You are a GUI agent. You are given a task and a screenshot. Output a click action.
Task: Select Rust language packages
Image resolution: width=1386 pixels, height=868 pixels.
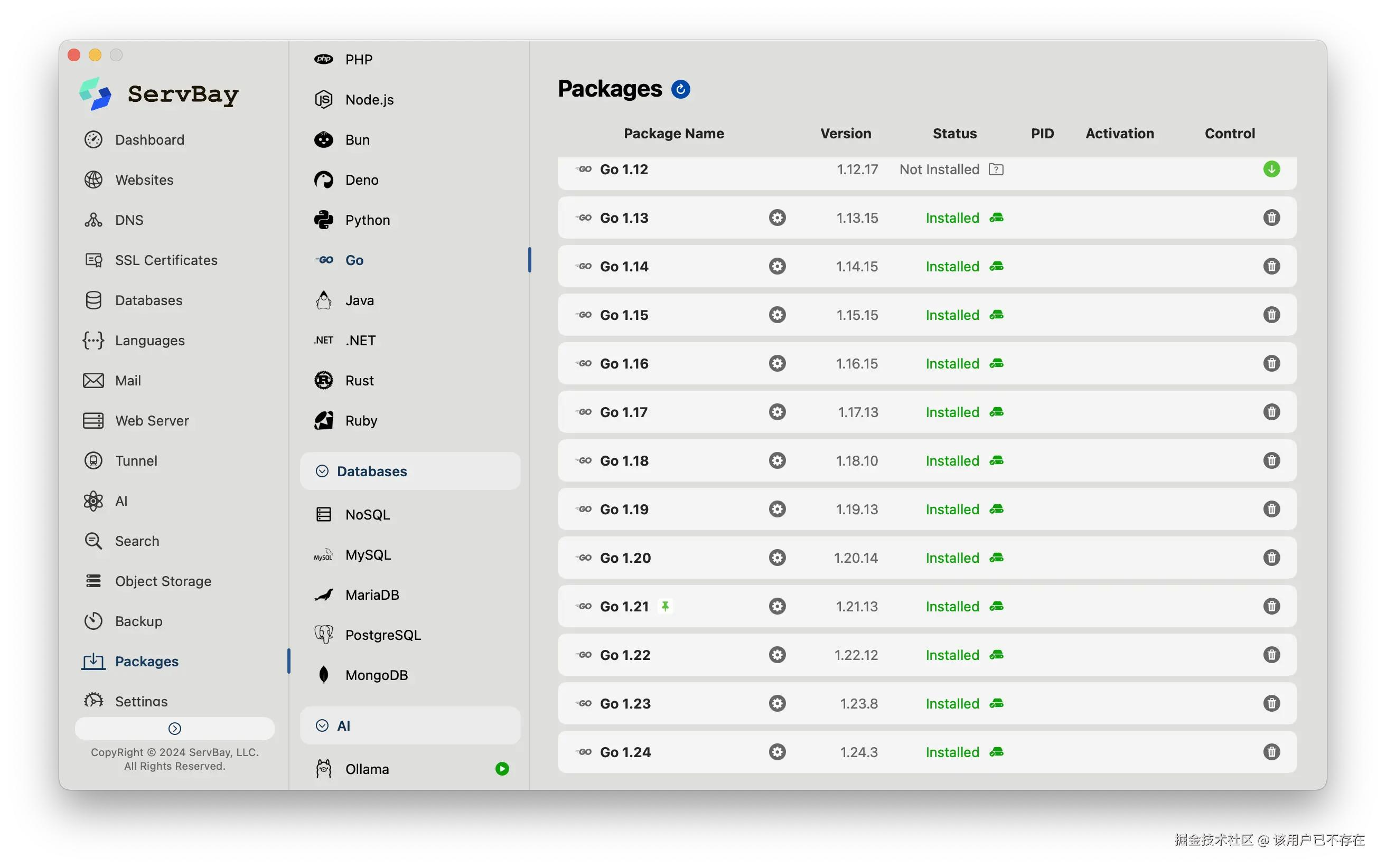click(x=359, y=381)
